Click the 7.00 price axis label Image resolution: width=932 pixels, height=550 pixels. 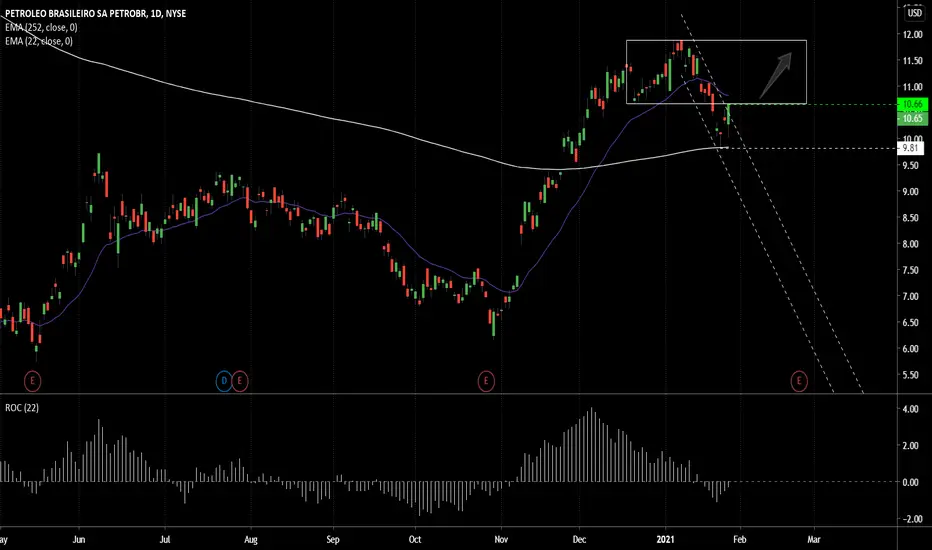912,296
